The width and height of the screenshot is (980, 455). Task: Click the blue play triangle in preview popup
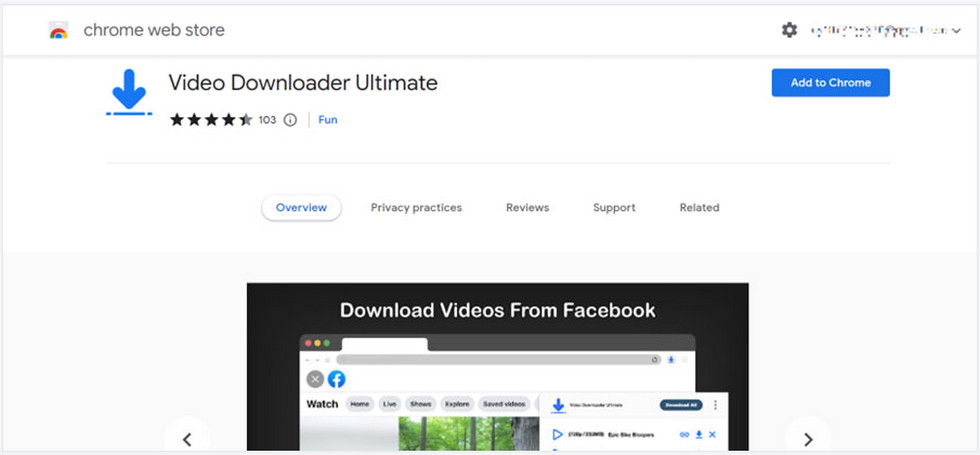[558, 434]
